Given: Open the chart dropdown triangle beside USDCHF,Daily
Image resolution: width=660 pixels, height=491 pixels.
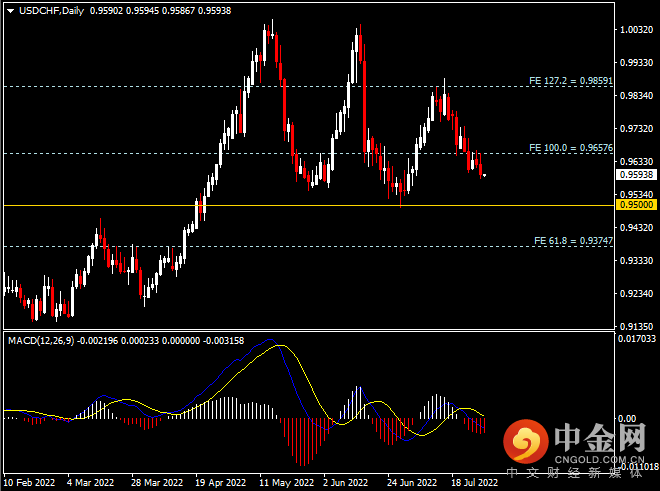Looking at the screenshot, I should click(x=10, y=11).
